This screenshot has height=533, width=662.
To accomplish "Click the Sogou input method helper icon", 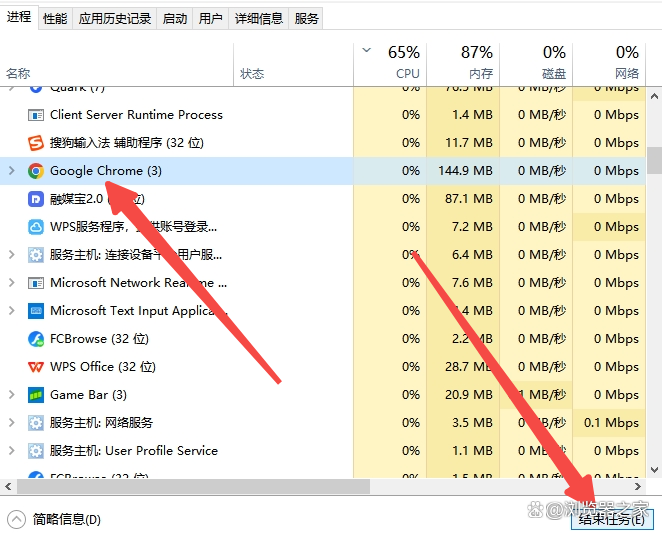I will click(36, 143).
